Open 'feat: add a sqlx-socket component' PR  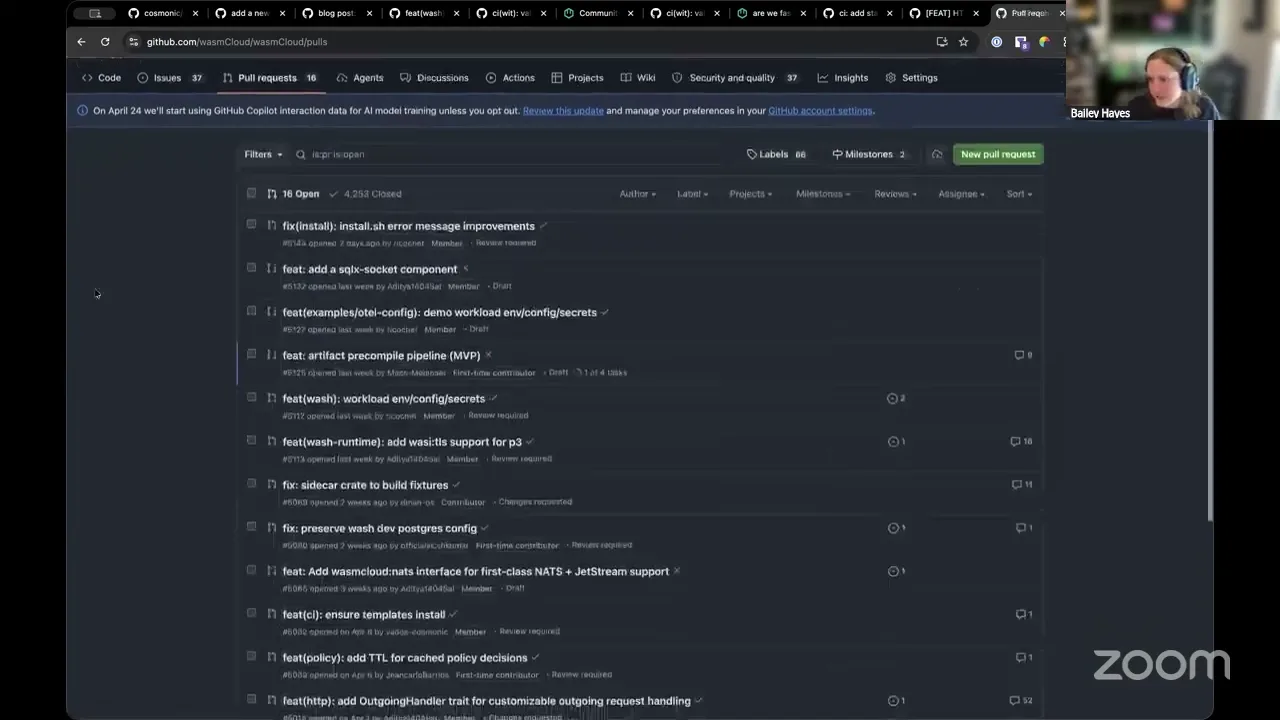click(x=369, y=269)
